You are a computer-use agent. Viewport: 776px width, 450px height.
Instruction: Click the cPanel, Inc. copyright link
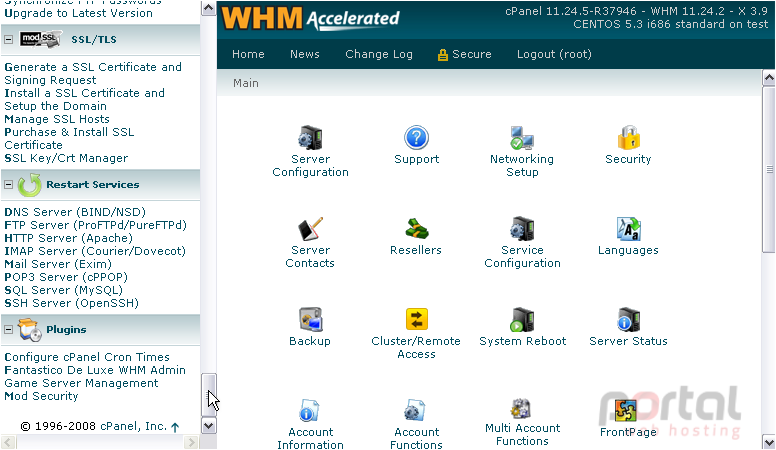click(134, 426)
